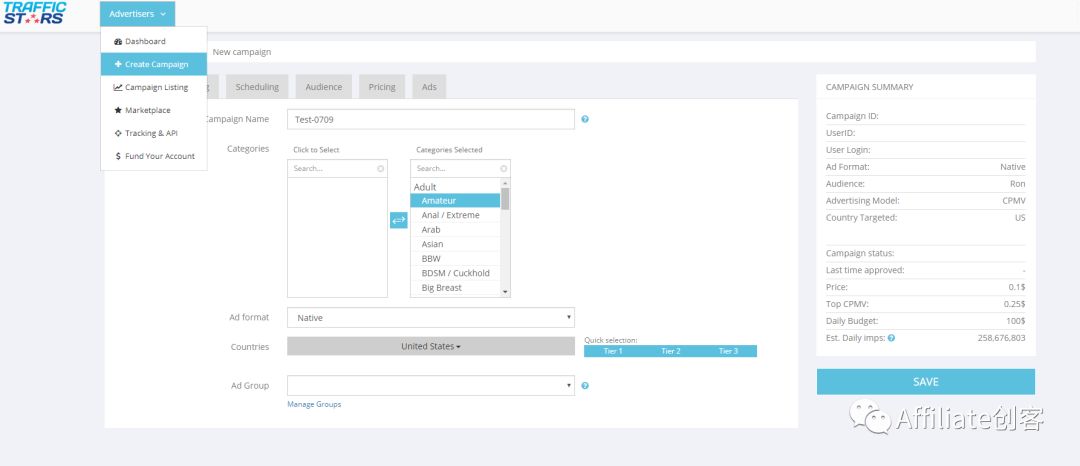Open Dashboard from the menu

click(154, 41)
